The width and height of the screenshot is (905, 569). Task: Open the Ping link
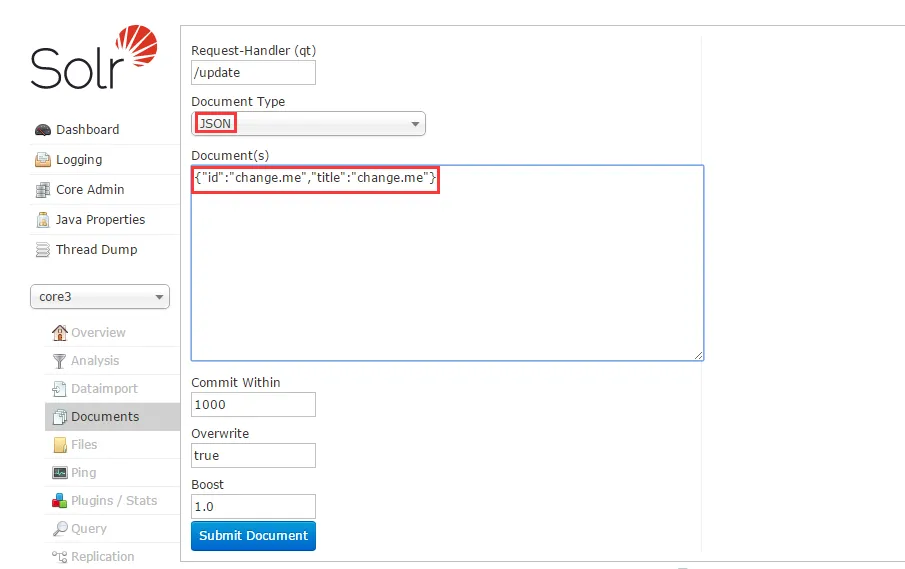tap(84, 473)
